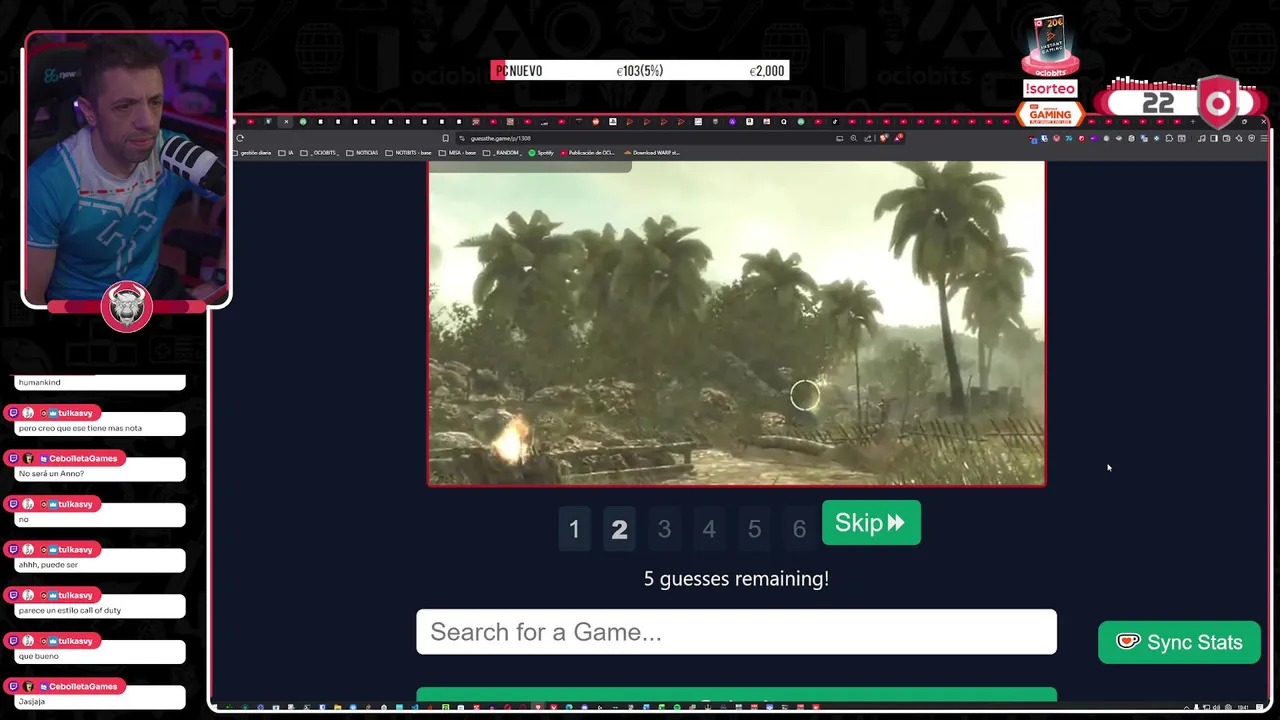Click the share icon in address bar
The height and width of the screenshot is (720, 1280).
(868, 138)
